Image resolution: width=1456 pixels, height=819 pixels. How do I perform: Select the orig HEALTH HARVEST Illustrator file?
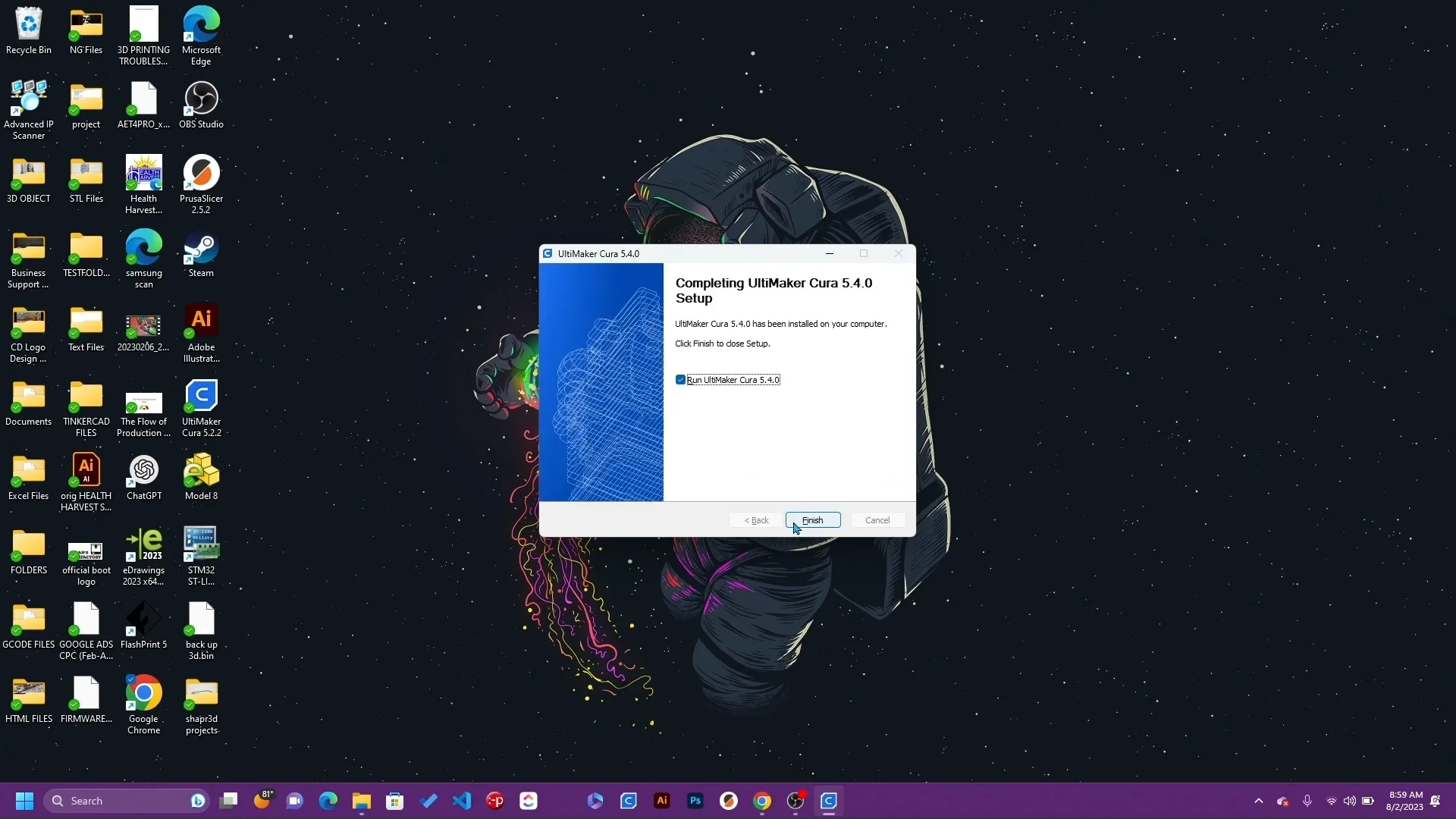click(86, 482)
